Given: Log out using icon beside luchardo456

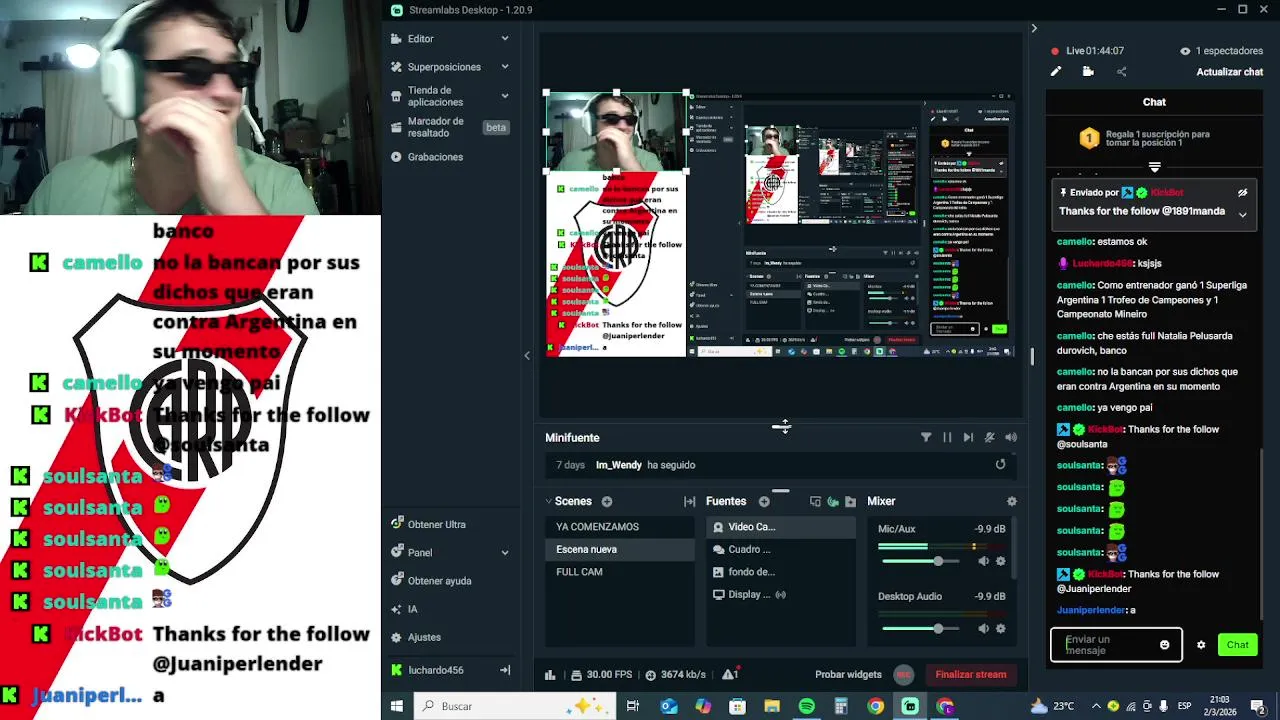Looking at the screenshot, I should tap(505, 670).
